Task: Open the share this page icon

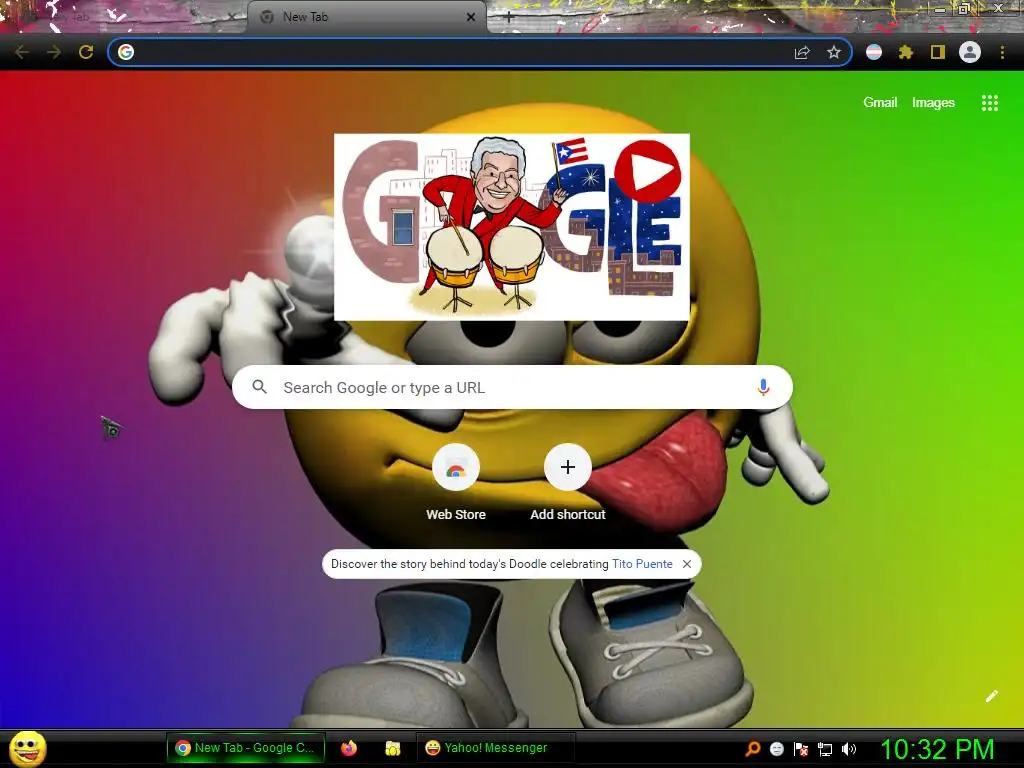Action: point(802,52)
